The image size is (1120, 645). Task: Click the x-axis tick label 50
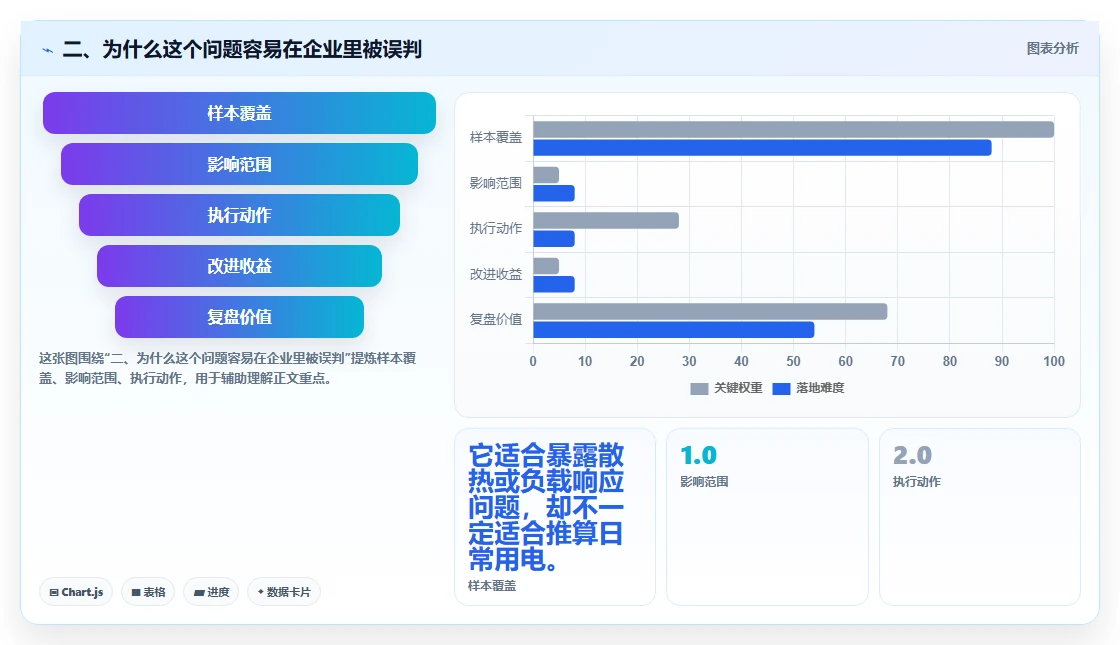click(794, 361)
